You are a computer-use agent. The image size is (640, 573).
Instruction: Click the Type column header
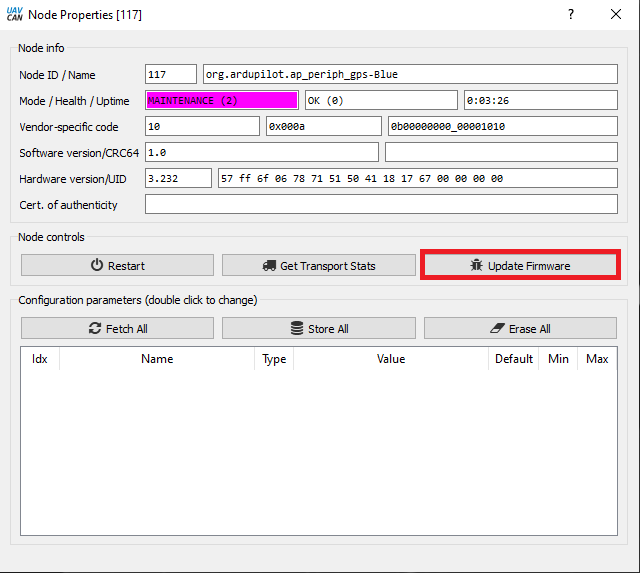click(x=274, y=359)
